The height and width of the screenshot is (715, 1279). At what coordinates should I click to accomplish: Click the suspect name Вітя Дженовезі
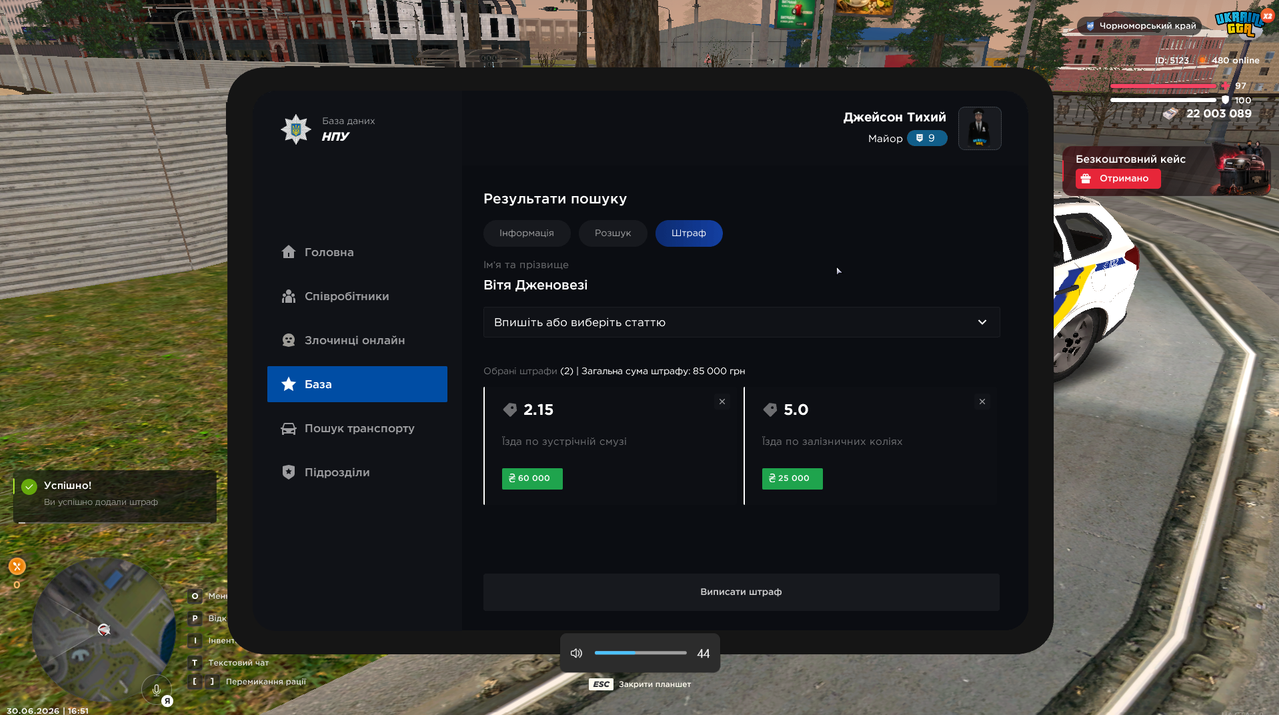click(536, 285)
